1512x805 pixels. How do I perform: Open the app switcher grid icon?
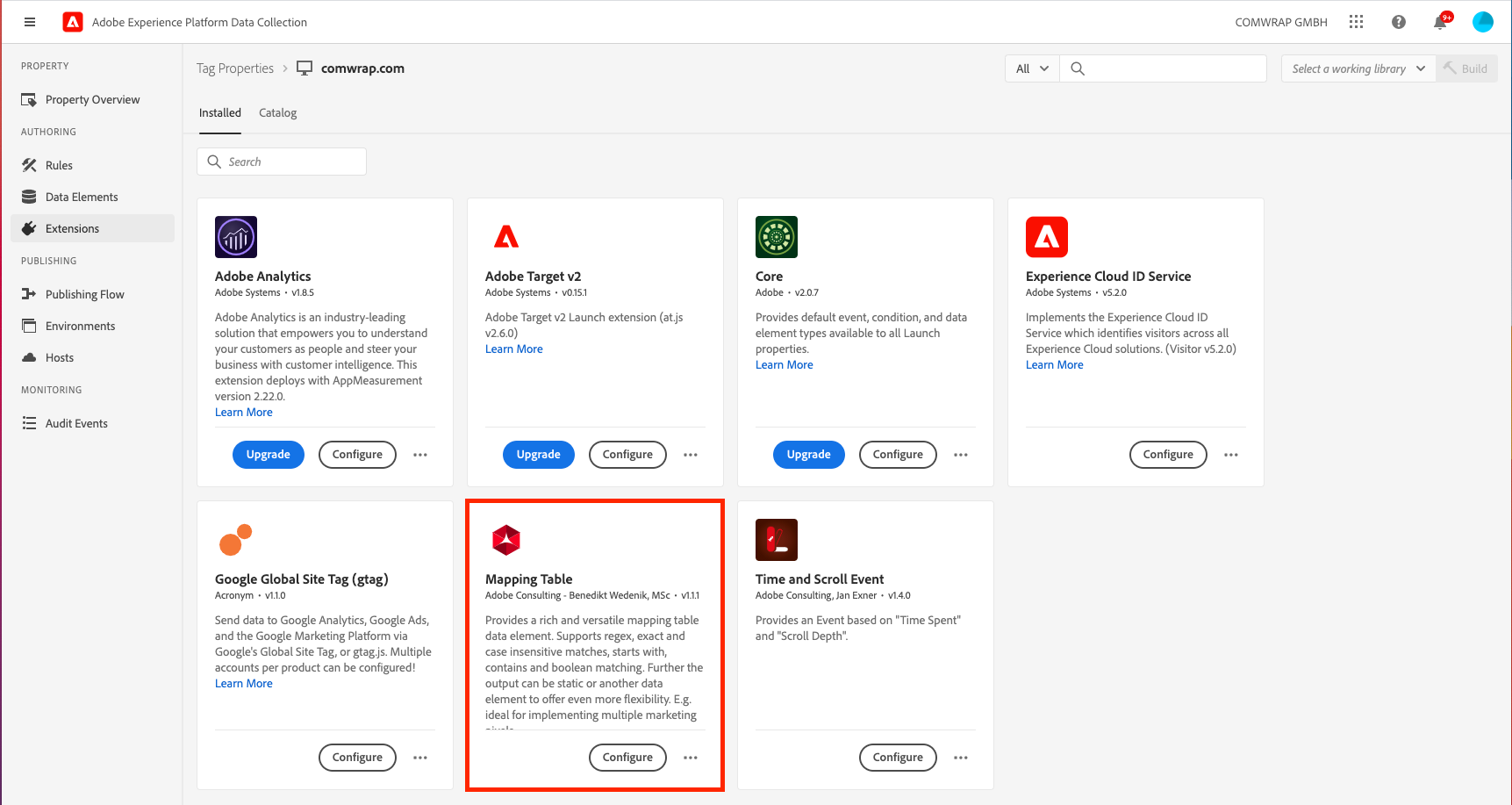pyautogui.click(x=1356, y=22)
